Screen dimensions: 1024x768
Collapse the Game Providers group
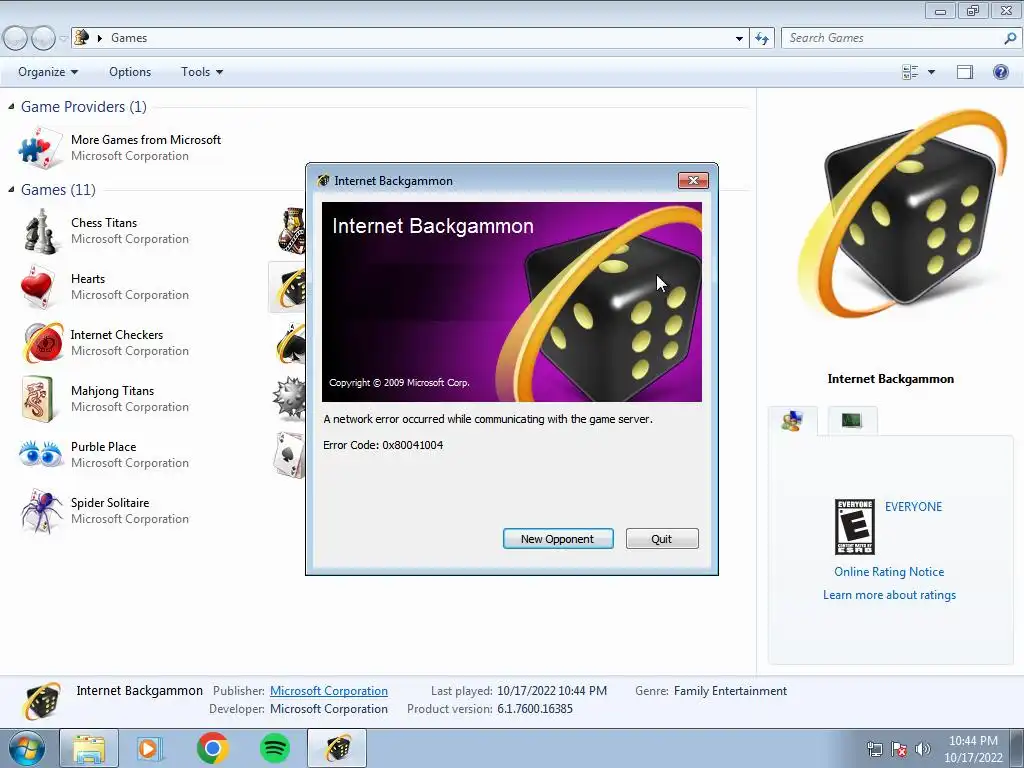click(x=11, y=106)
